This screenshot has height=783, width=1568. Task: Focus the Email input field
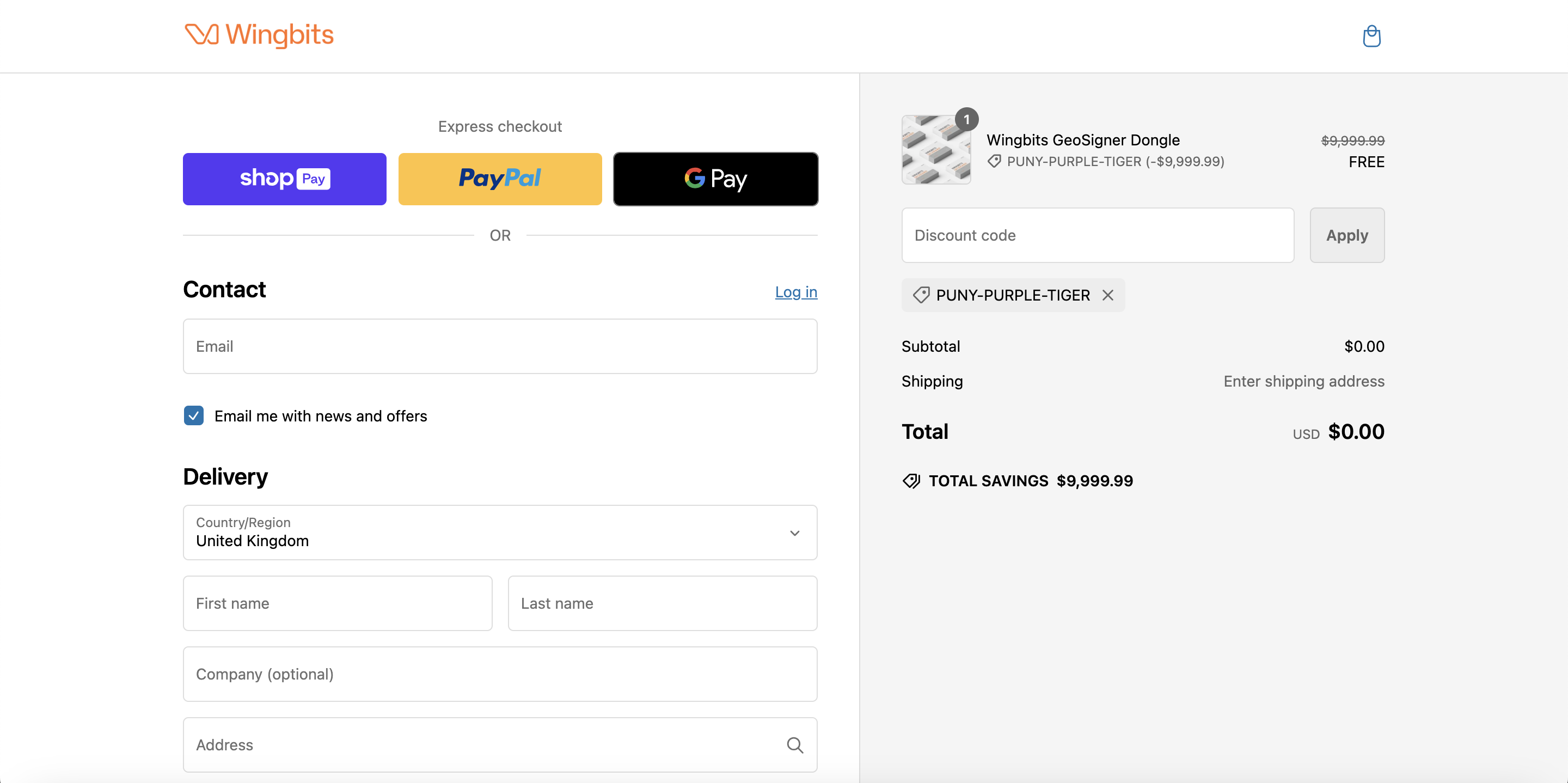pyautogui.click(x=499, y=346)
